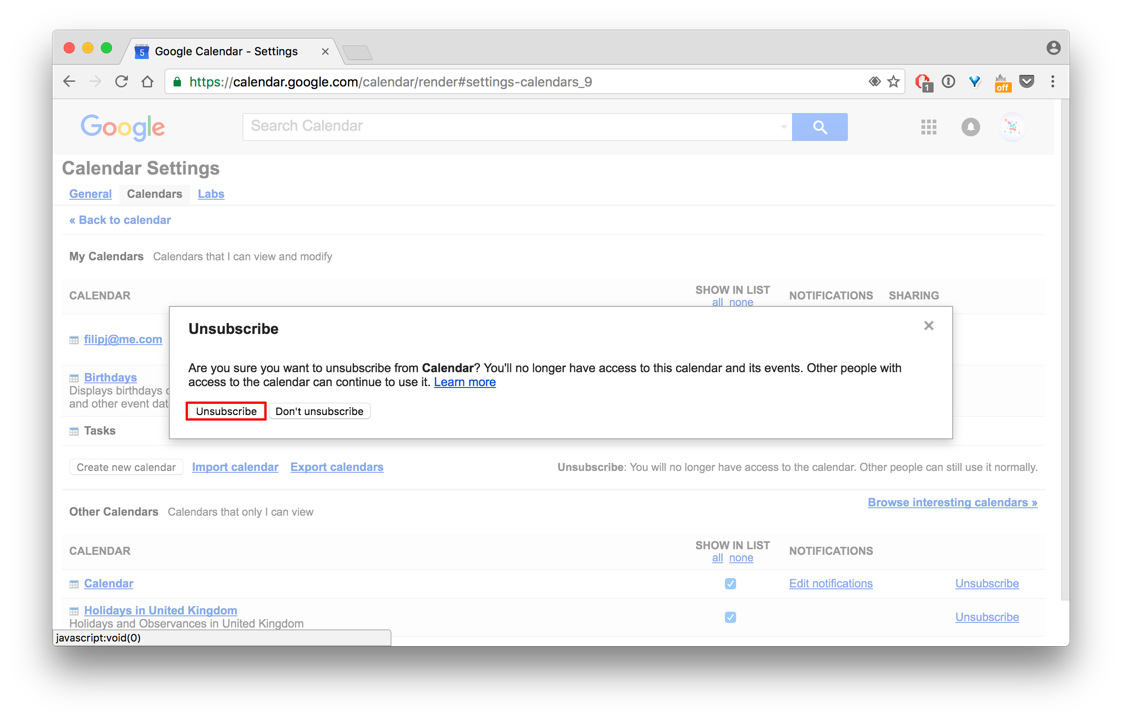Screen dimensions: 1122x721
Task: Open the Pocket extension icon
Action: [x=1027, y=82]
